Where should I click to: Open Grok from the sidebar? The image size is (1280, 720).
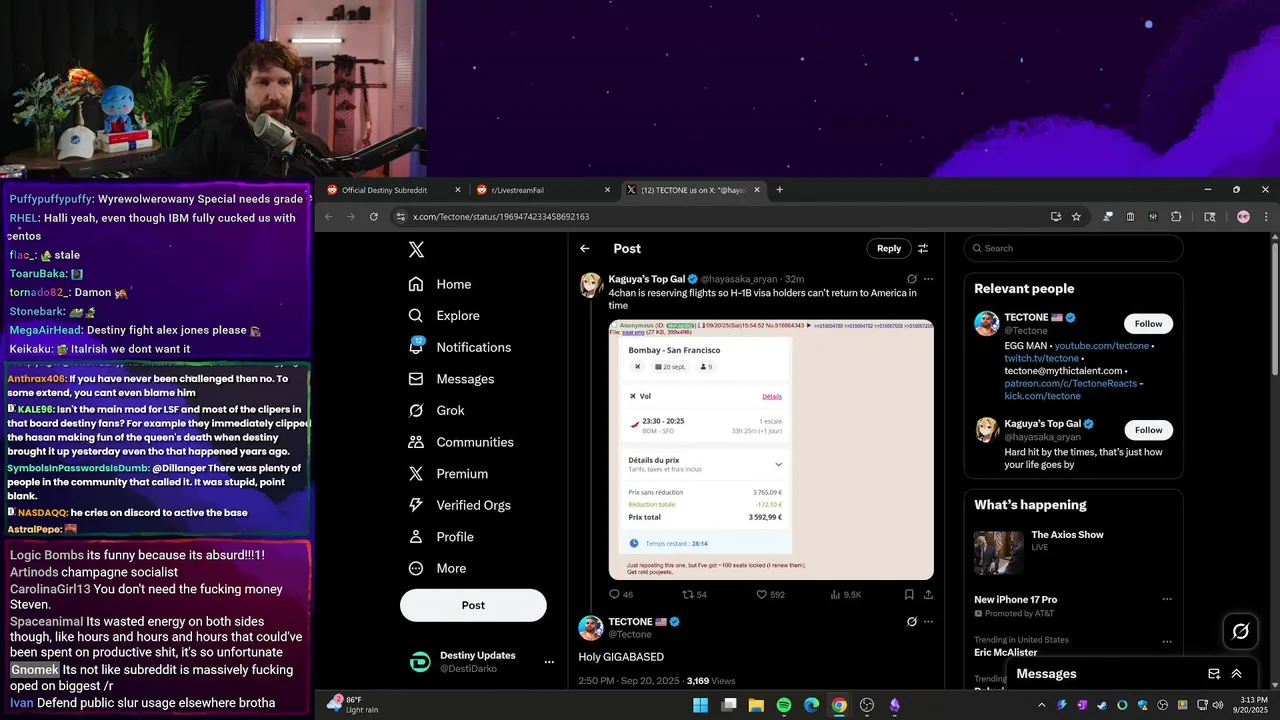click(x=437, y=410)
